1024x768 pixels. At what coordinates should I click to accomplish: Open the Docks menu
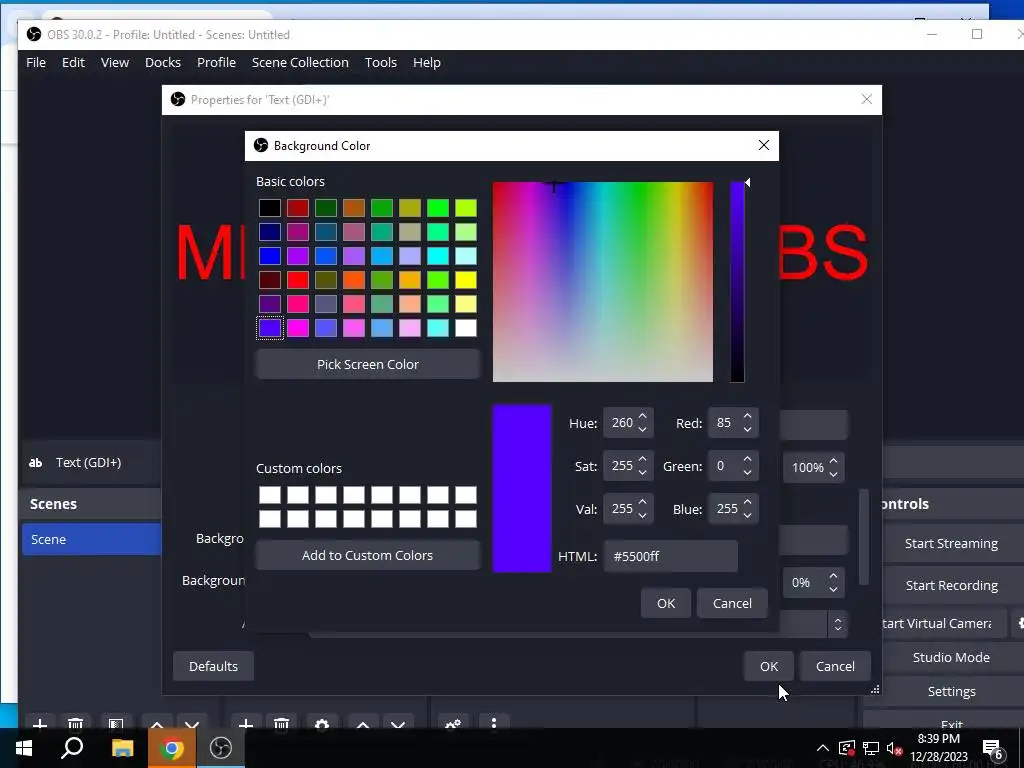point(163,63)
